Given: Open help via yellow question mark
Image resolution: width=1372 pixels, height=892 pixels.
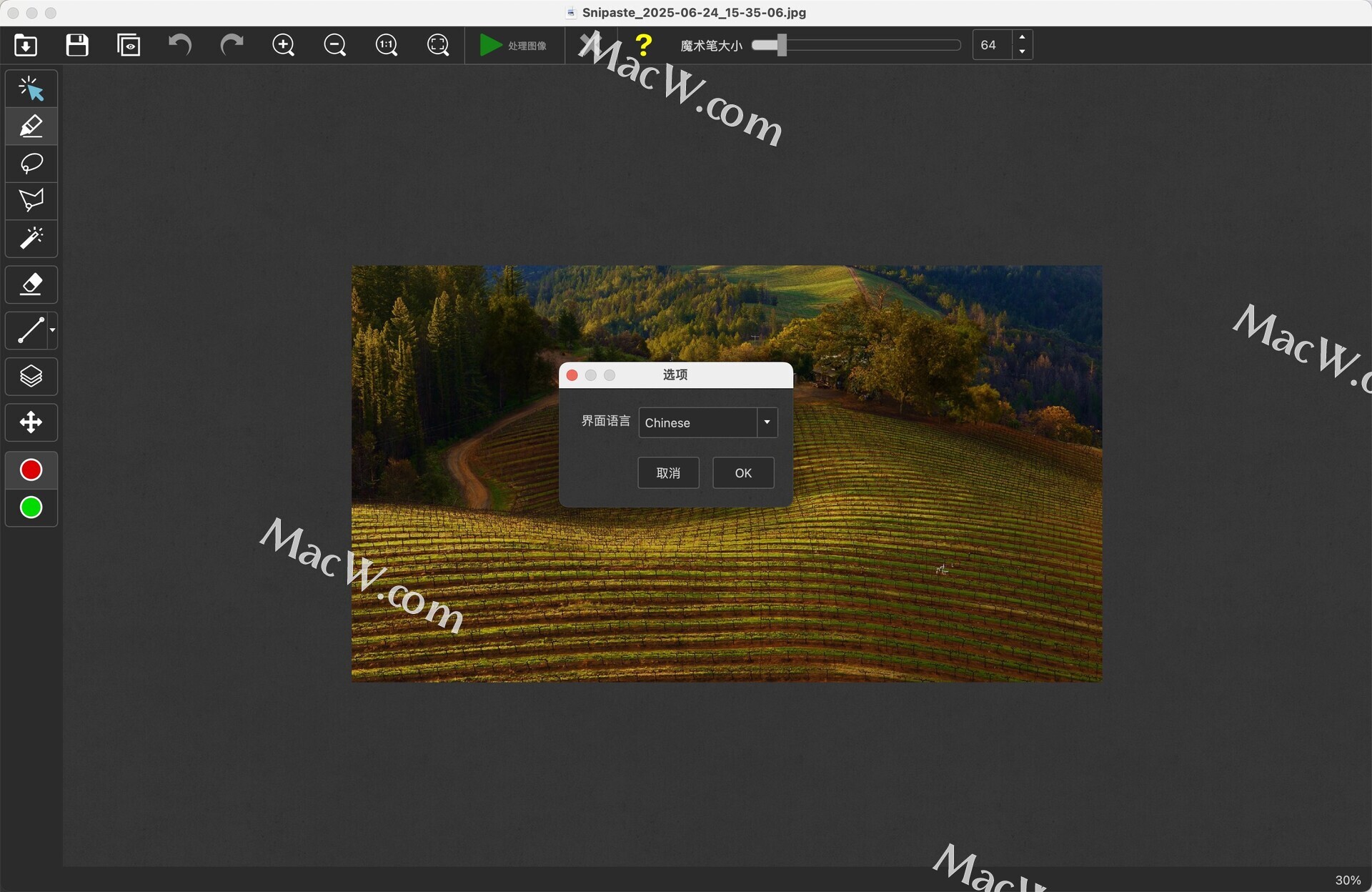Looking at the screenshot, I should click(x=644, y=46).
